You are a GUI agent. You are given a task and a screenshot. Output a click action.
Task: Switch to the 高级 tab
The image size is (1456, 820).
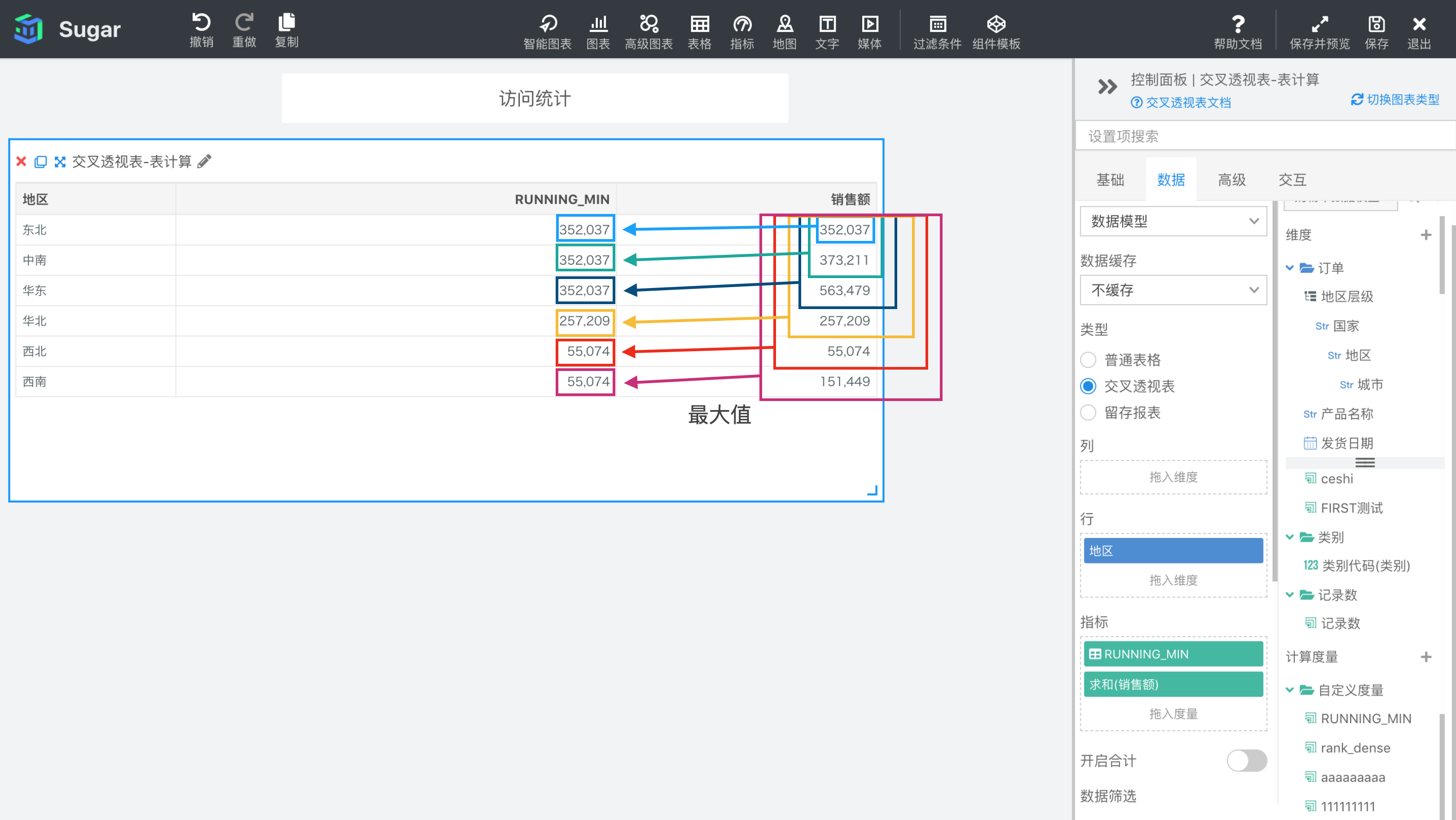[1232, 179]
